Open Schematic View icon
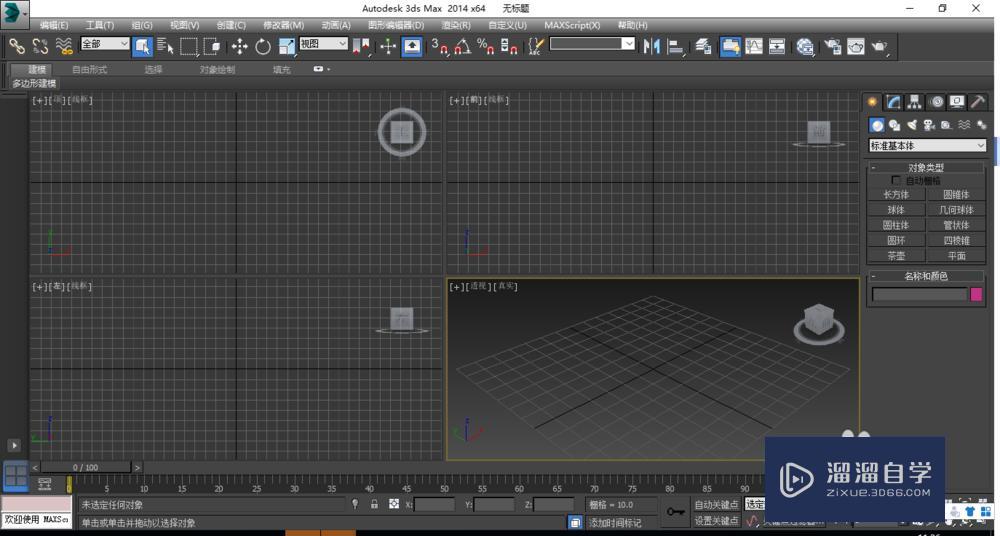1000x536 pixels. 777,46
